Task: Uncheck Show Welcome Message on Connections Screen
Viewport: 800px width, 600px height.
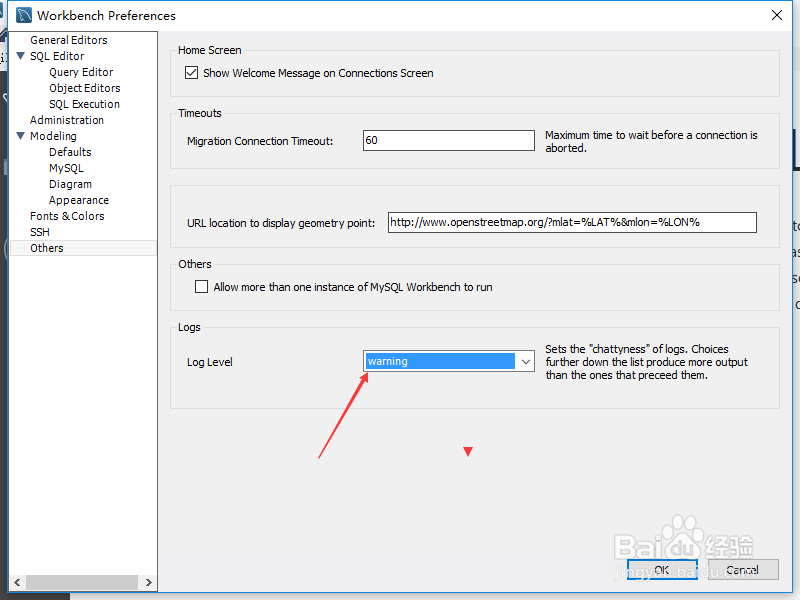Action: [x=191, y=72]
